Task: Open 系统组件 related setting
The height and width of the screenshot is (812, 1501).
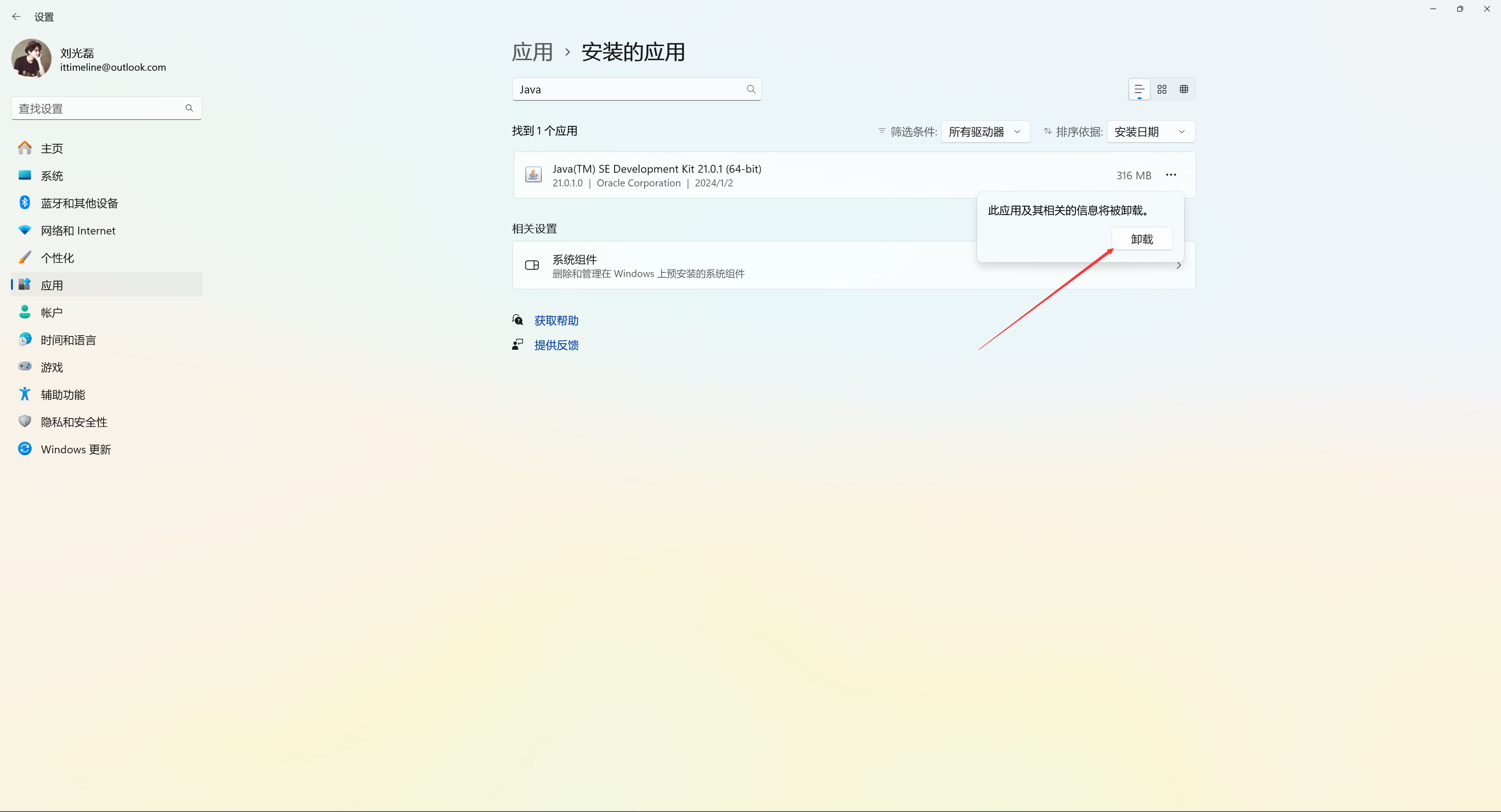Action: [x=854, y=265]
